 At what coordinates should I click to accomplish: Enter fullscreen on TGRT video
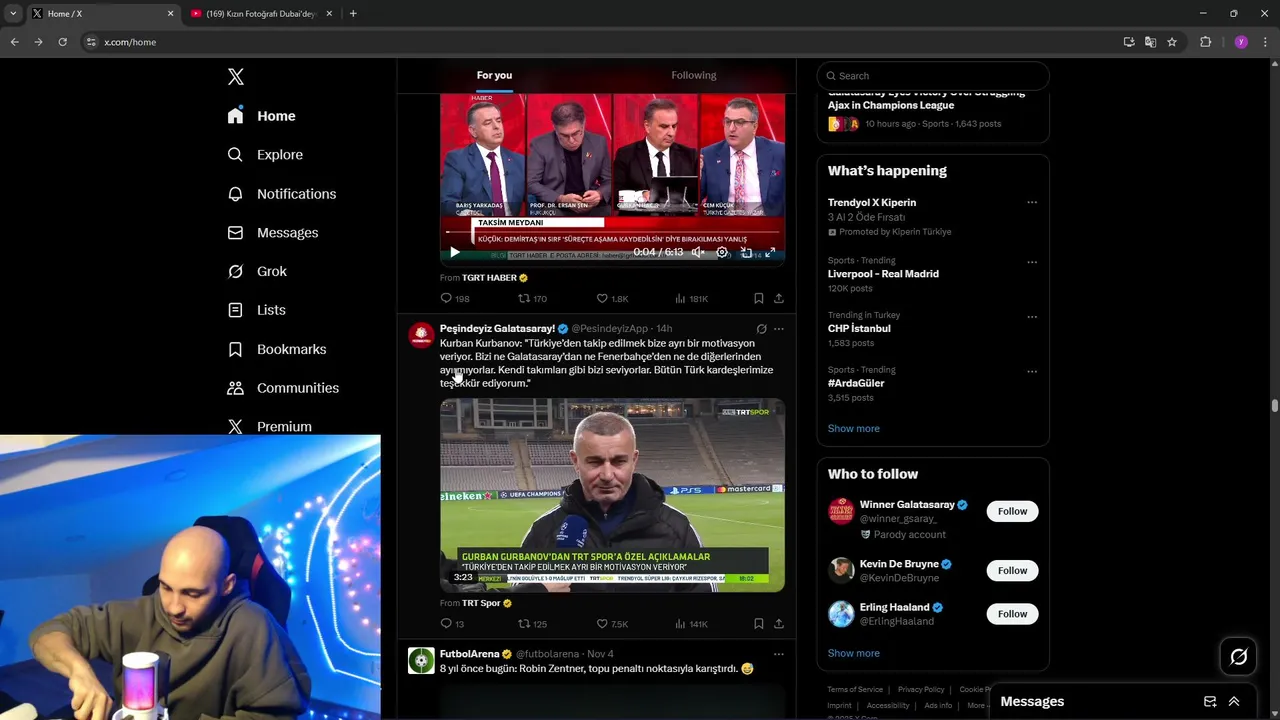click(x=770, y=253)
